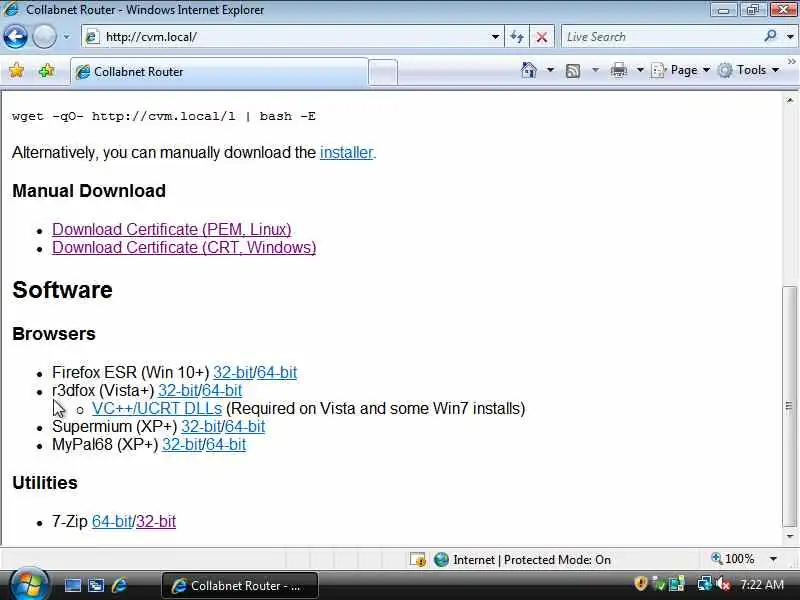Click the Safely Remove Hardware tray icon
This screenshot has width=800, height=600.
(x=658, y=584)
